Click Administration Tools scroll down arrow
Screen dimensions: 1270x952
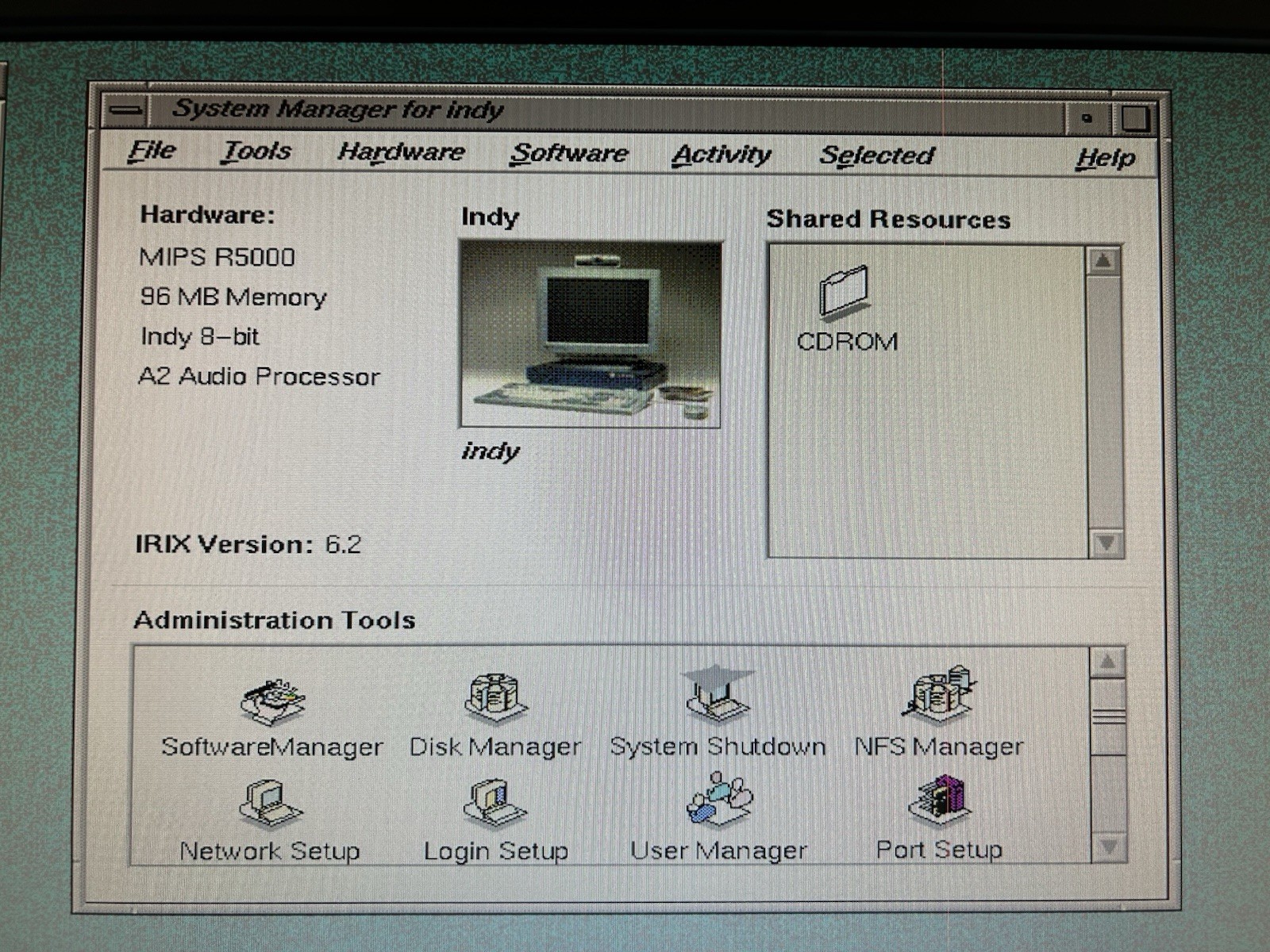(x=1109, y=847)
